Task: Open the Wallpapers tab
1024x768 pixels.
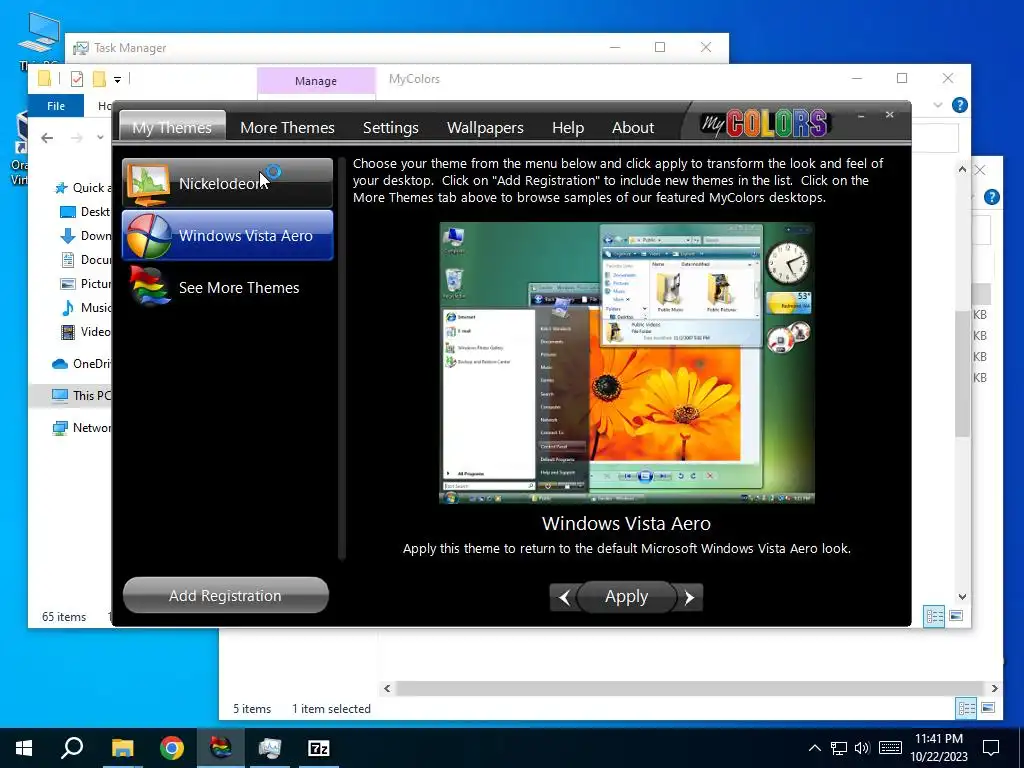Action: (x=485, y=127)
